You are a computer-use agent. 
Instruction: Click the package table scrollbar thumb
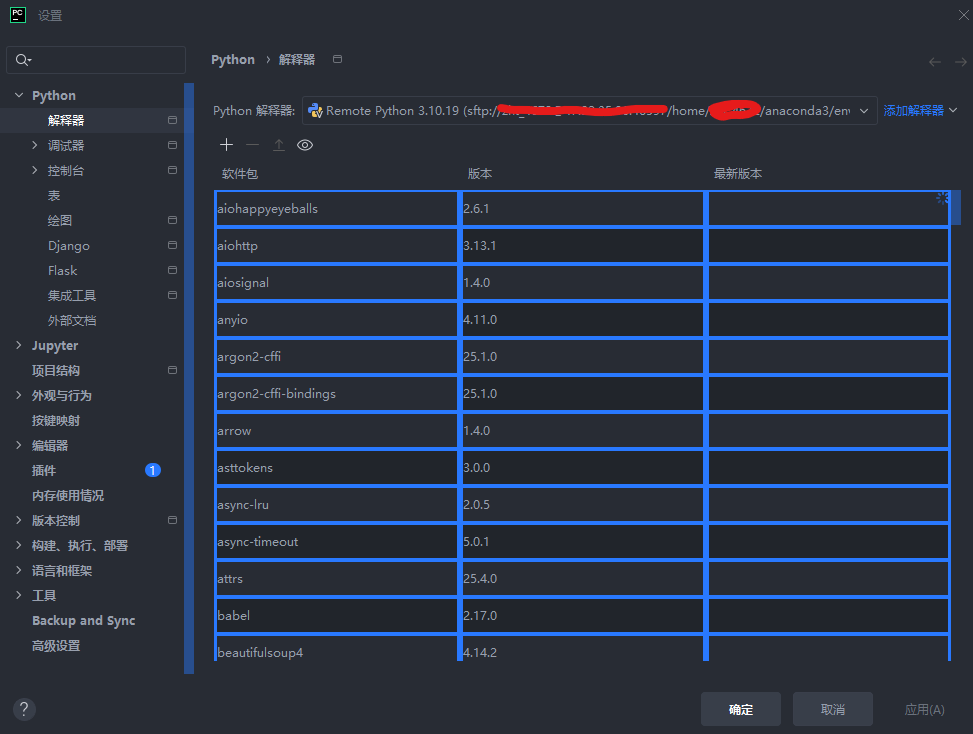click(956, 208)
